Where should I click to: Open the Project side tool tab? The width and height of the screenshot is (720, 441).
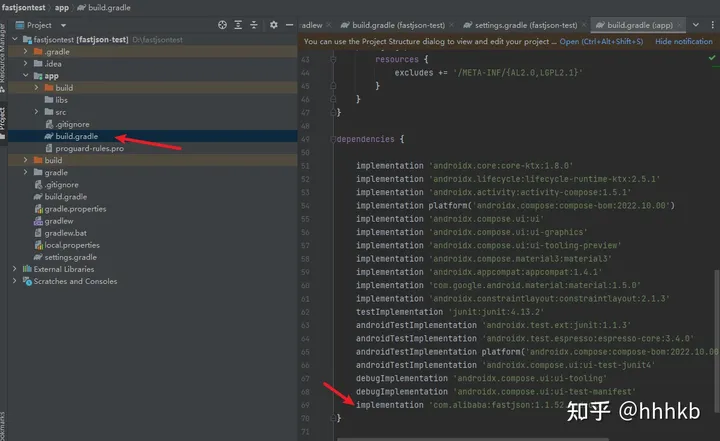coord(3,123)
